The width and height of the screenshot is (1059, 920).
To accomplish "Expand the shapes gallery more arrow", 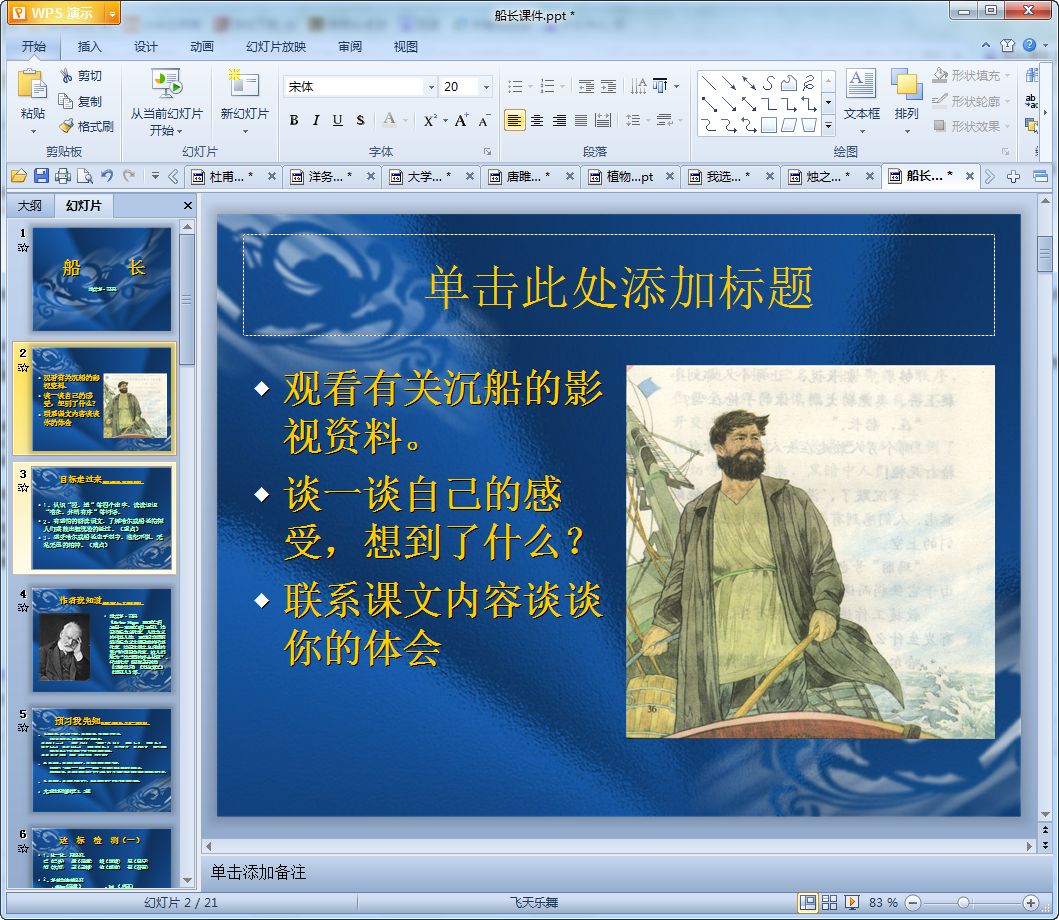I will 829,126.
